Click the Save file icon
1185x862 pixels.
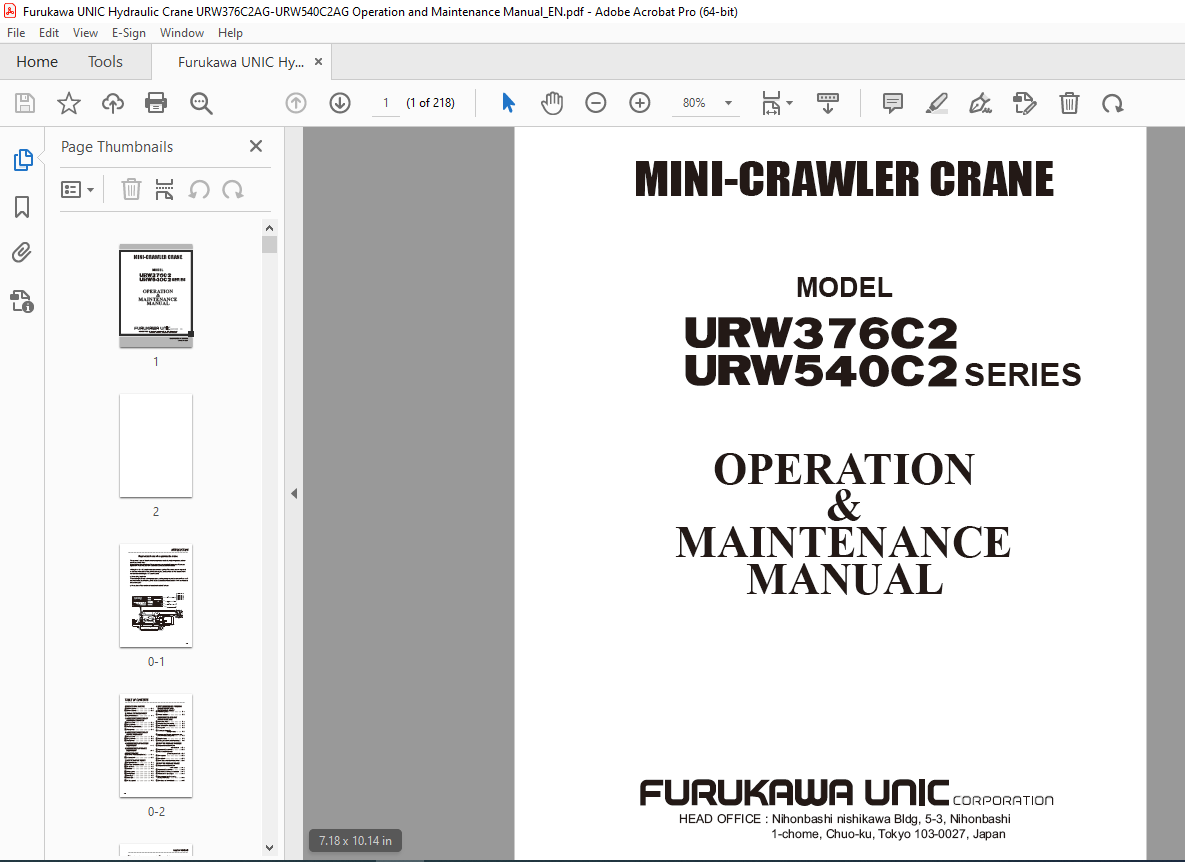click(25, 103)
